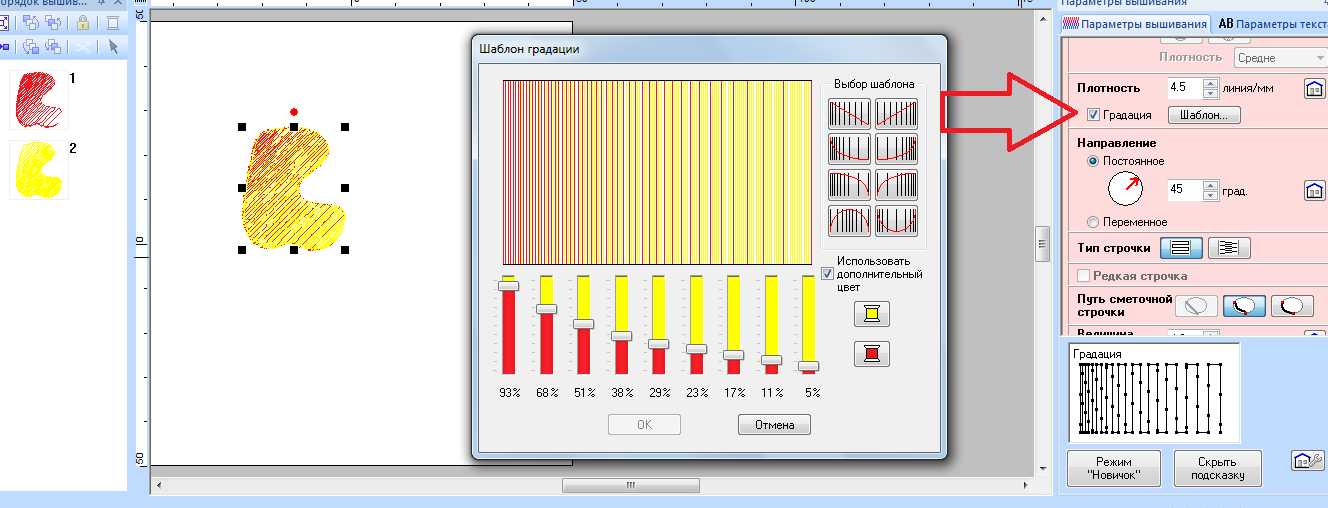This screenshot has height=508, width=1328.
Task: Toggle Использовать дополнительный цвет checkbox
Action: pos(827,274)
